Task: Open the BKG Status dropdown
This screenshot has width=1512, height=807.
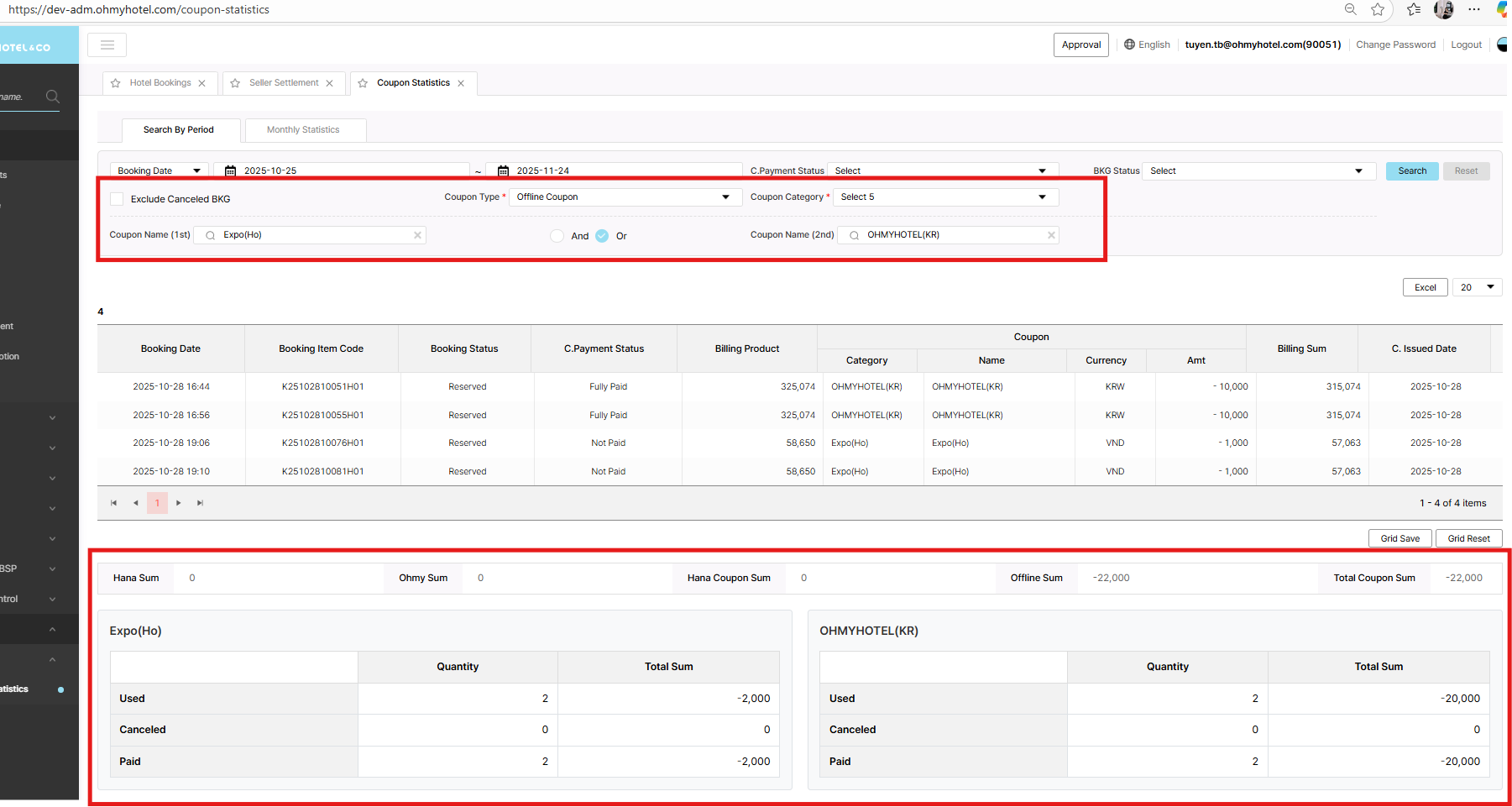Action: point(1258,171)
